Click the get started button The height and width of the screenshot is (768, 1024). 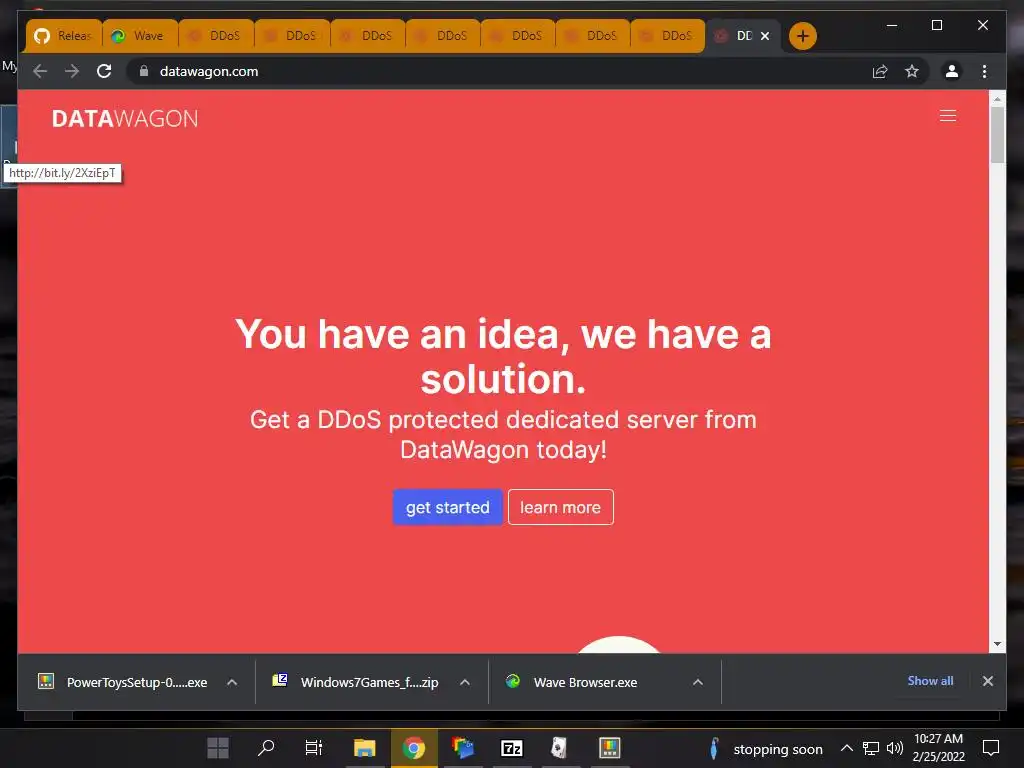coord(447,507)
